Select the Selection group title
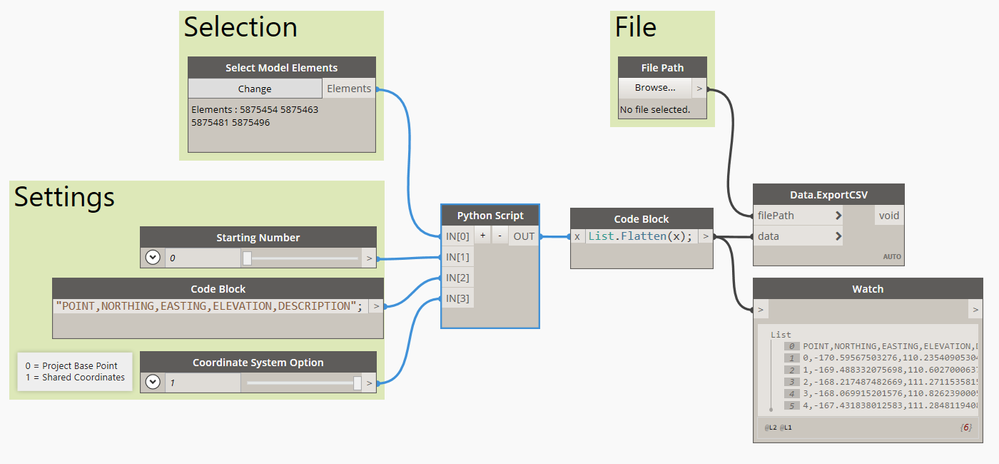 241,27
